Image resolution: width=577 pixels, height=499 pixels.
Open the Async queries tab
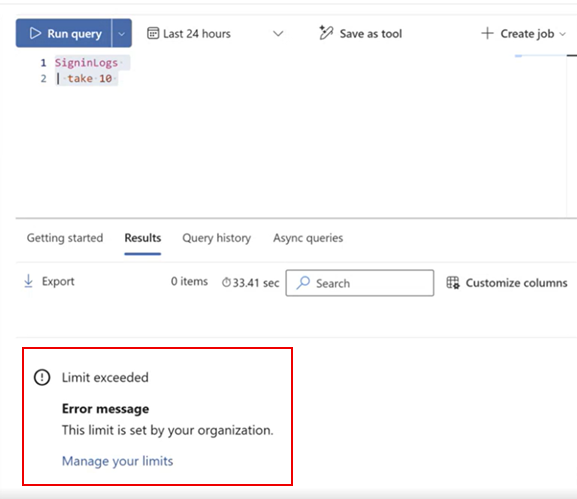pos(308,238)
